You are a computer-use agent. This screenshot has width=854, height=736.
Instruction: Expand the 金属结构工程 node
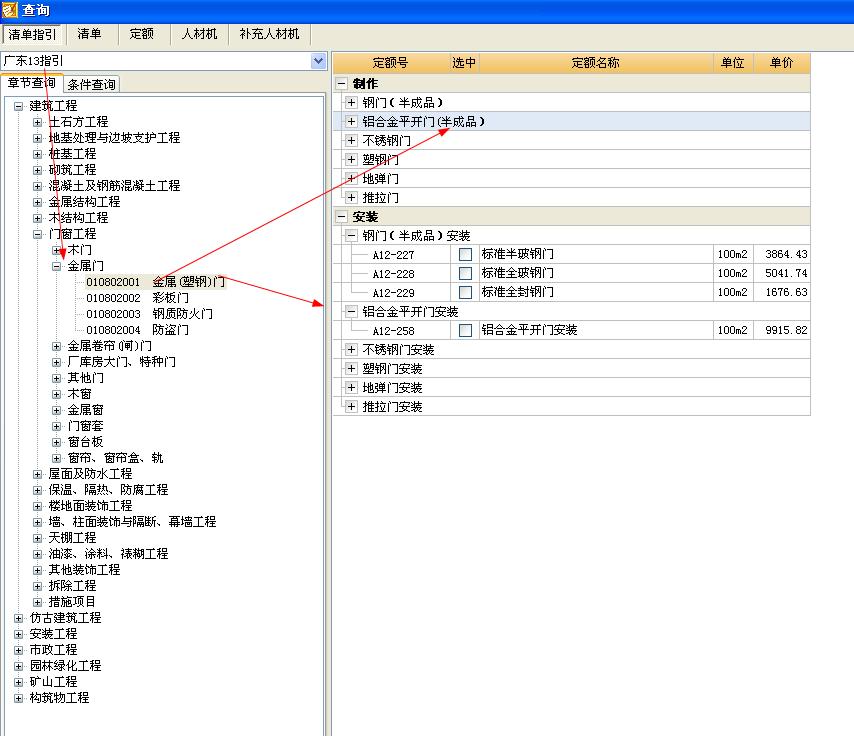[x=38, y=202]
